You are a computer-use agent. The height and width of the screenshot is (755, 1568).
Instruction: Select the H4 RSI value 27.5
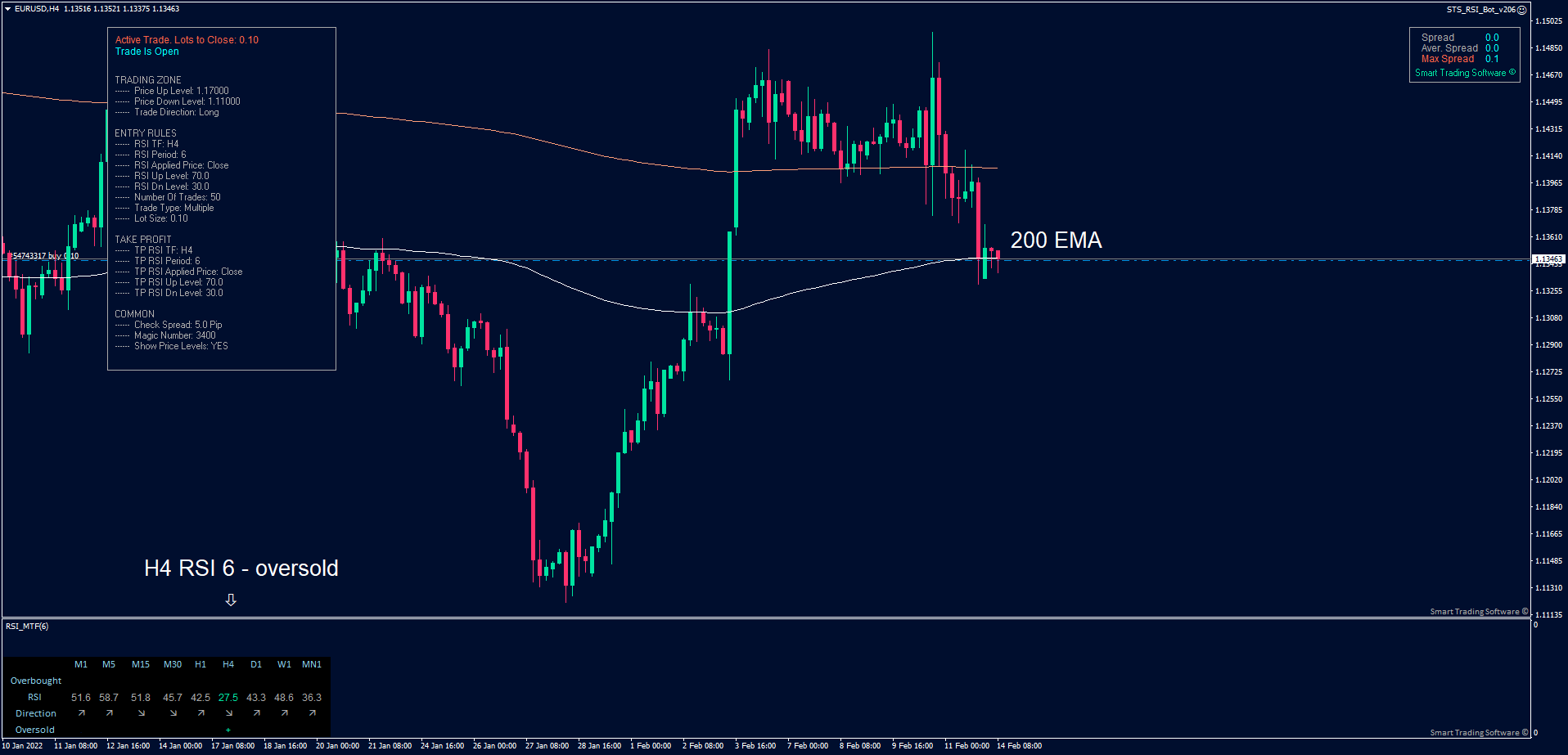tap(228, 698)
